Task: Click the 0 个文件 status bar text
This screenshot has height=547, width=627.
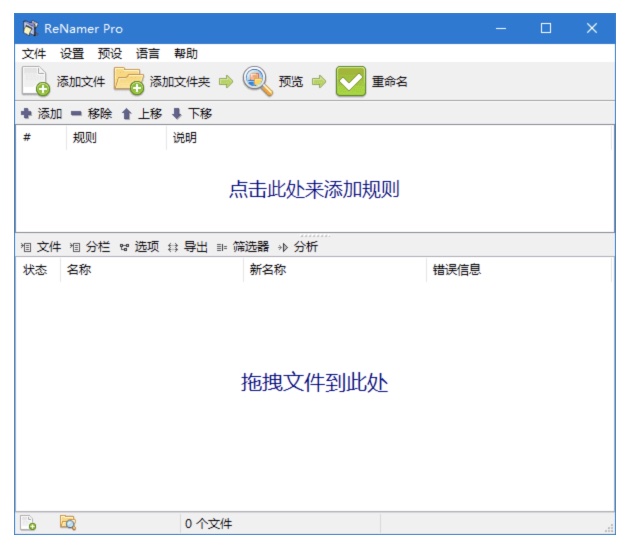Action: [208, 523]
